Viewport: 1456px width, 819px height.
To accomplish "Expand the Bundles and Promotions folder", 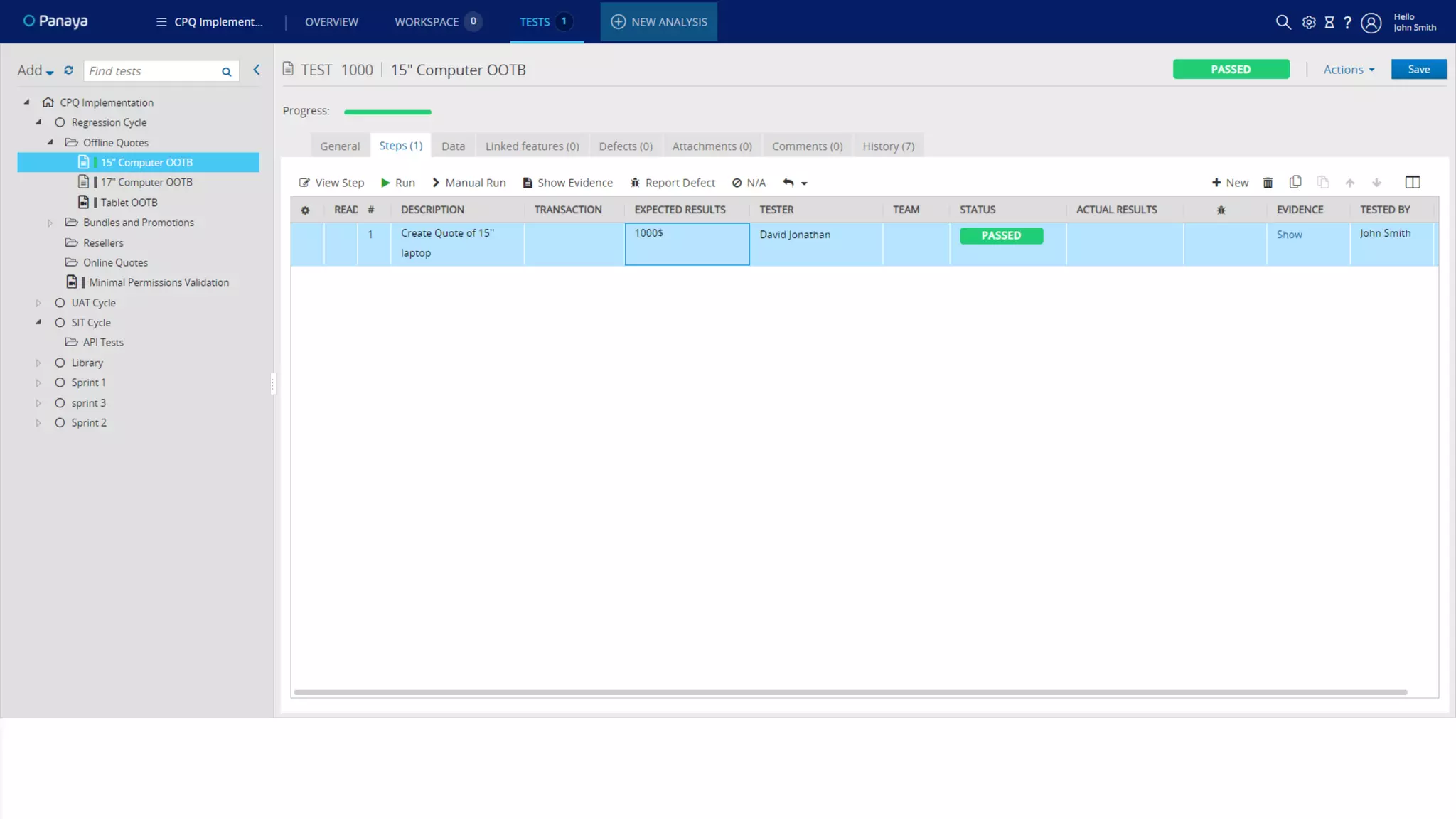I will pos(50,223).
